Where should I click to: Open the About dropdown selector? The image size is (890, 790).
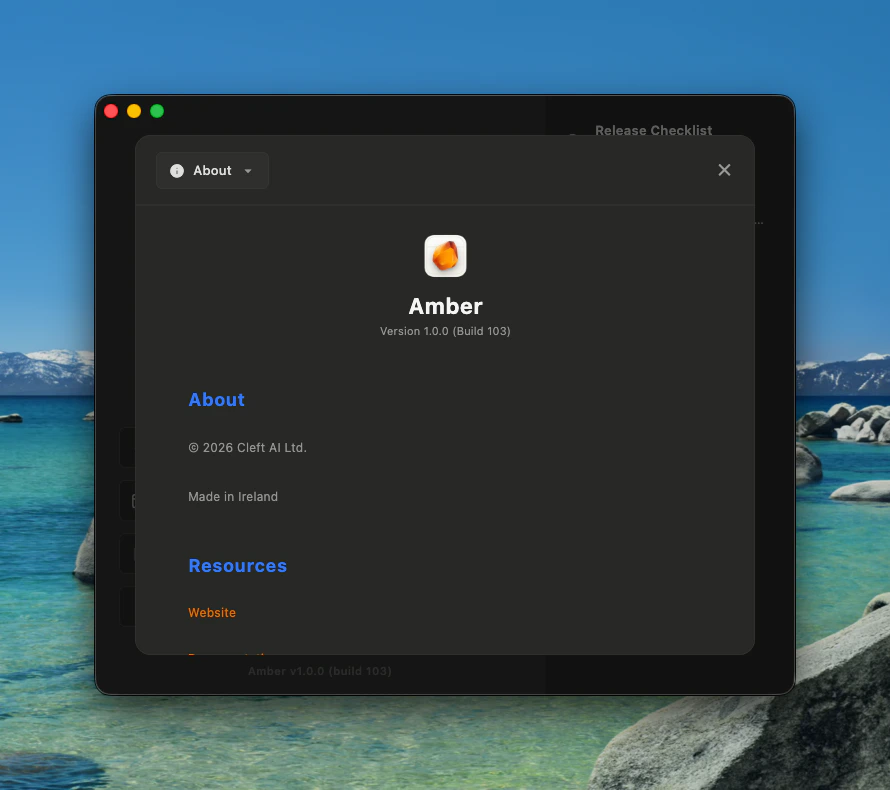212,170
